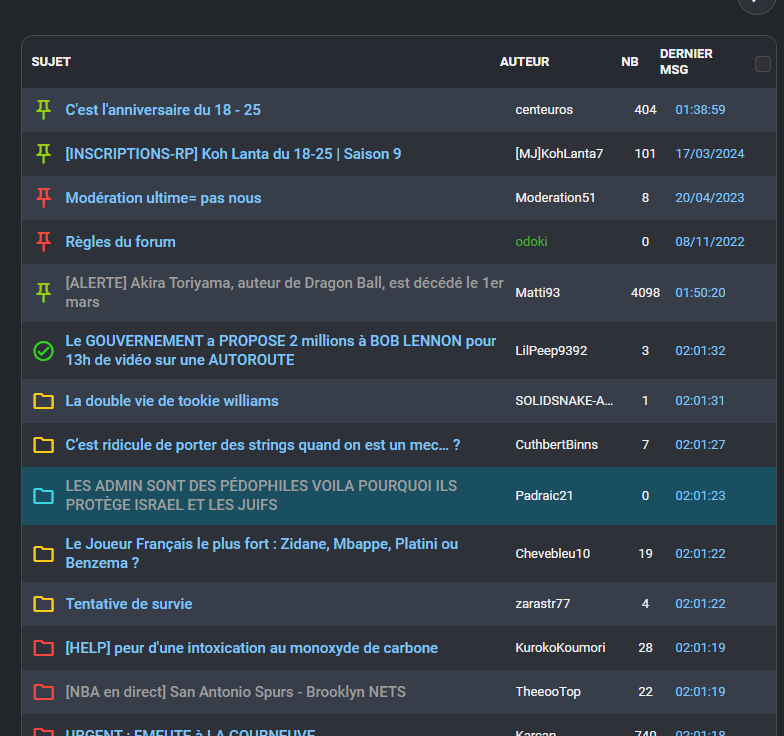Click the AUTEUR column header

click(x=524, y=62)
